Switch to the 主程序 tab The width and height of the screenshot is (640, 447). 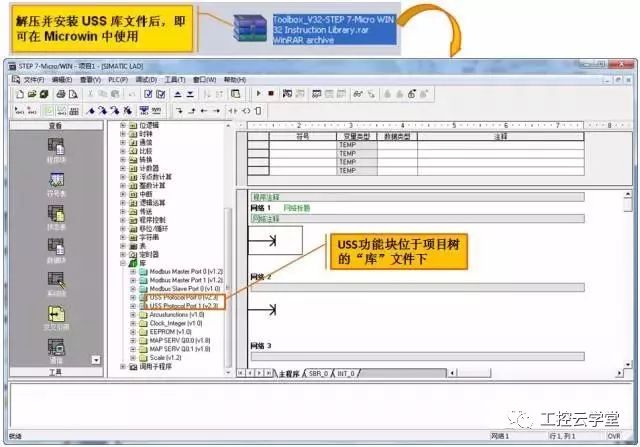289,374
